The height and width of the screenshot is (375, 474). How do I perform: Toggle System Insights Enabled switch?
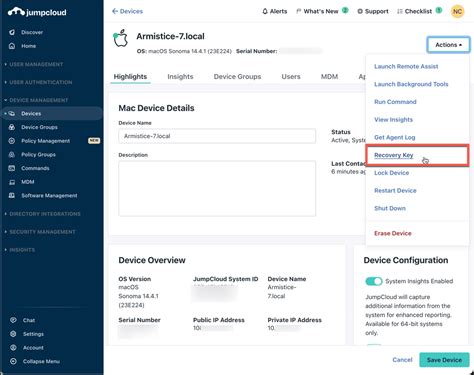[374, 281]
